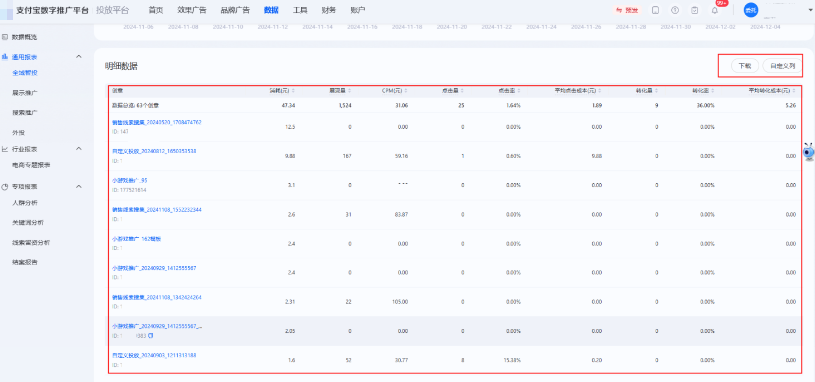The height and width of the screenshot is (382, 815).
Task: Sort table by CPM(元) column arrows
Action: coord(405,91)
